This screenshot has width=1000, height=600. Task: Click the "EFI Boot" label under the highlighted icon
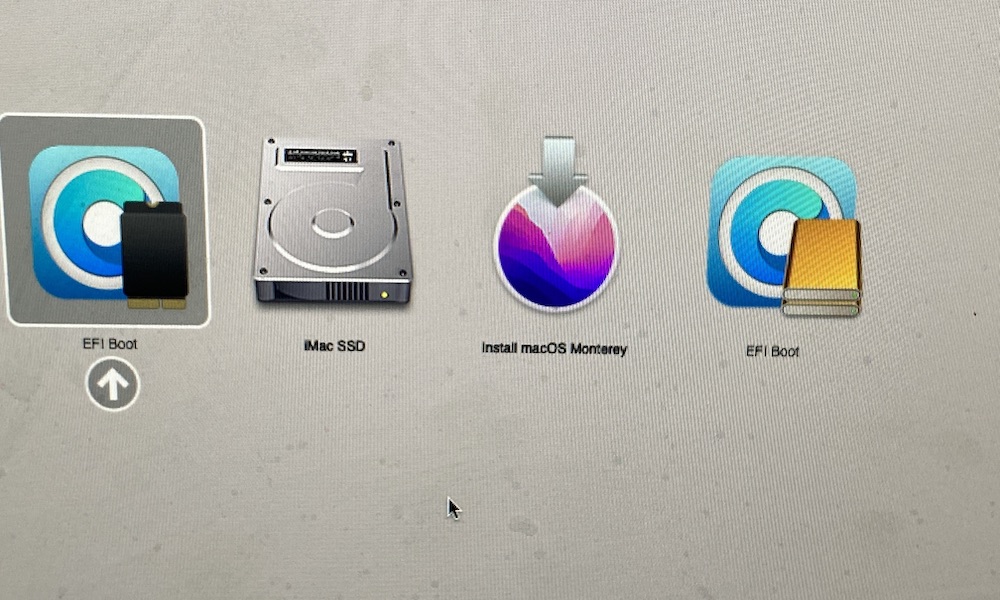pyautogui.click(x=110, y=344)
